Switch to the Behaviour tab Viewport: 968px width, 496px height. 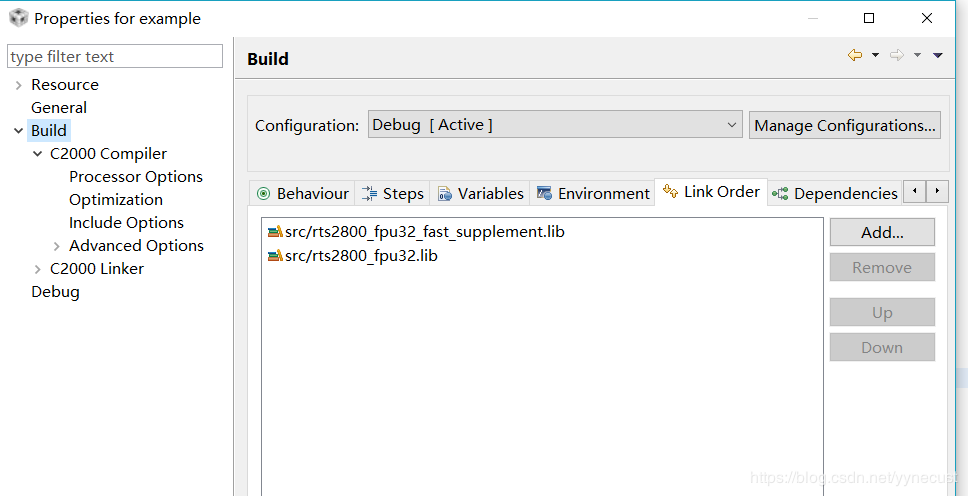303,193
